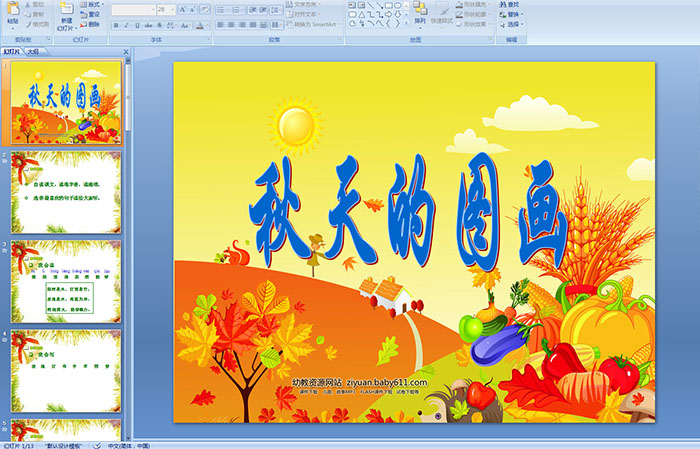Click the Increase Indent icon
This screenshot has height=449, width=700.
click(x=263, y=9)
